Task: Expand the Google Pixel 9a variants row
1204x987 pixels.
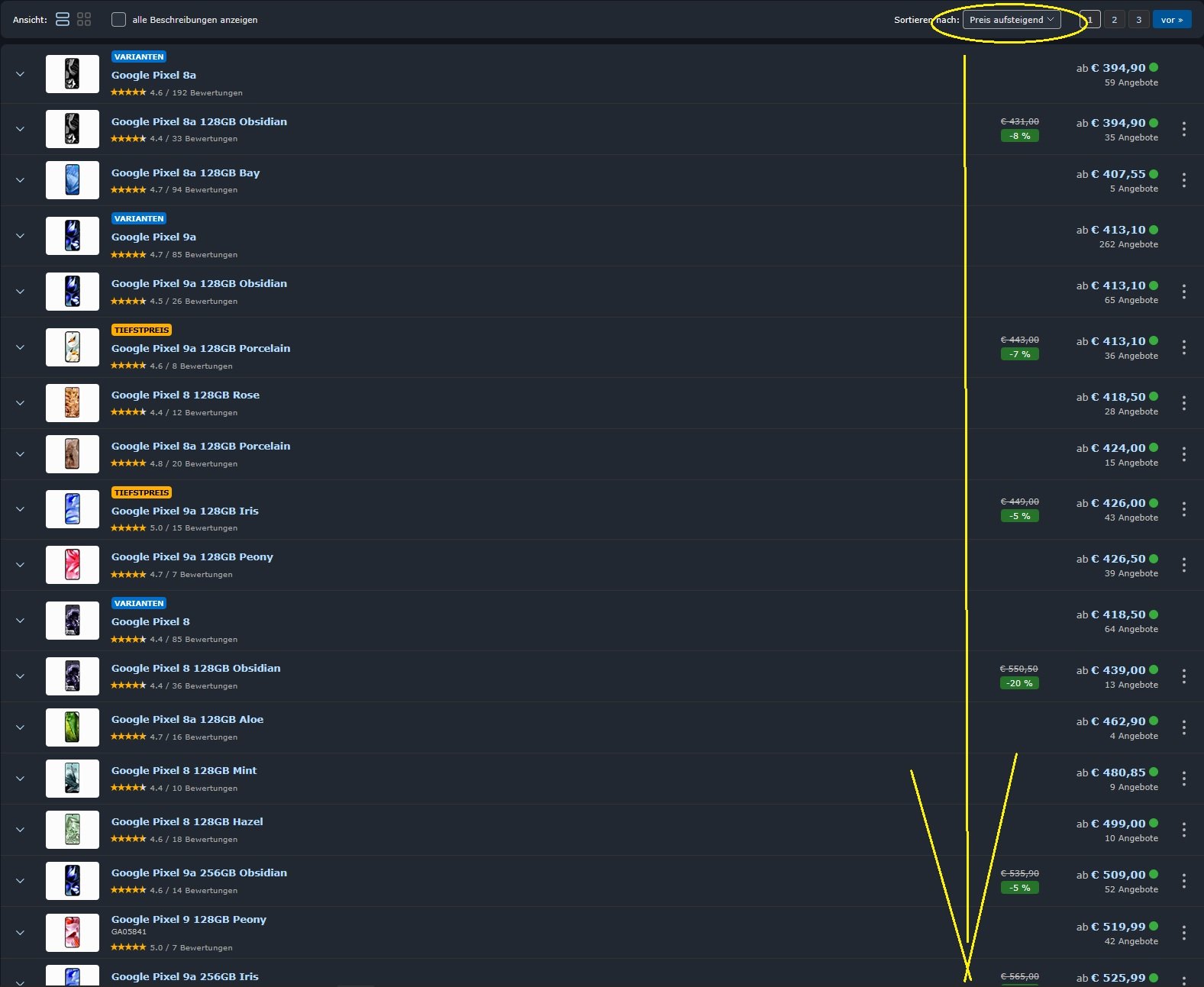Action: (x=20, y=236)
